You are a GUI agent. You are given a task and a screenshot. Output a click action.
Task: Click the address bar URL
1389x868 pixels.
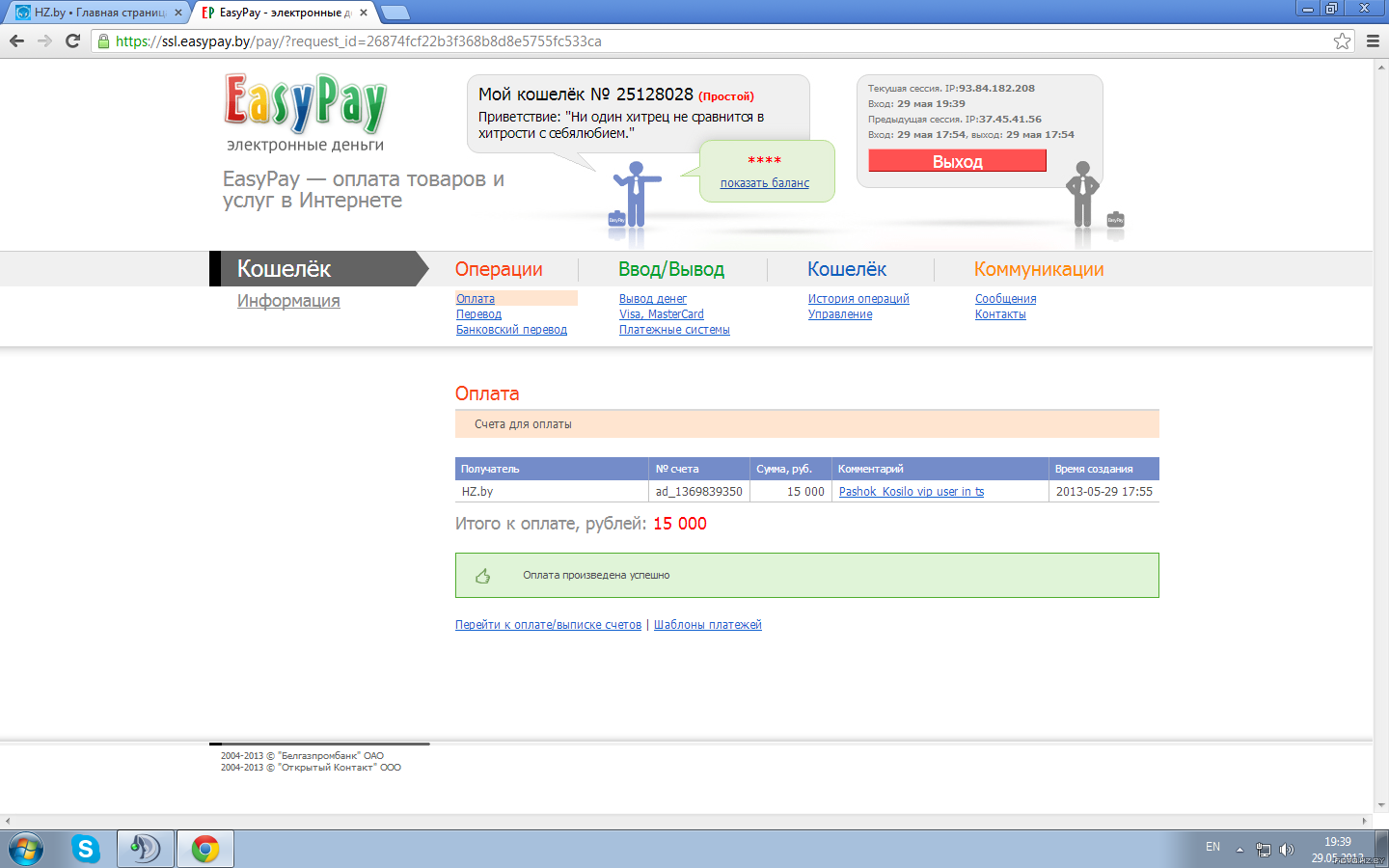click(359, 41)
